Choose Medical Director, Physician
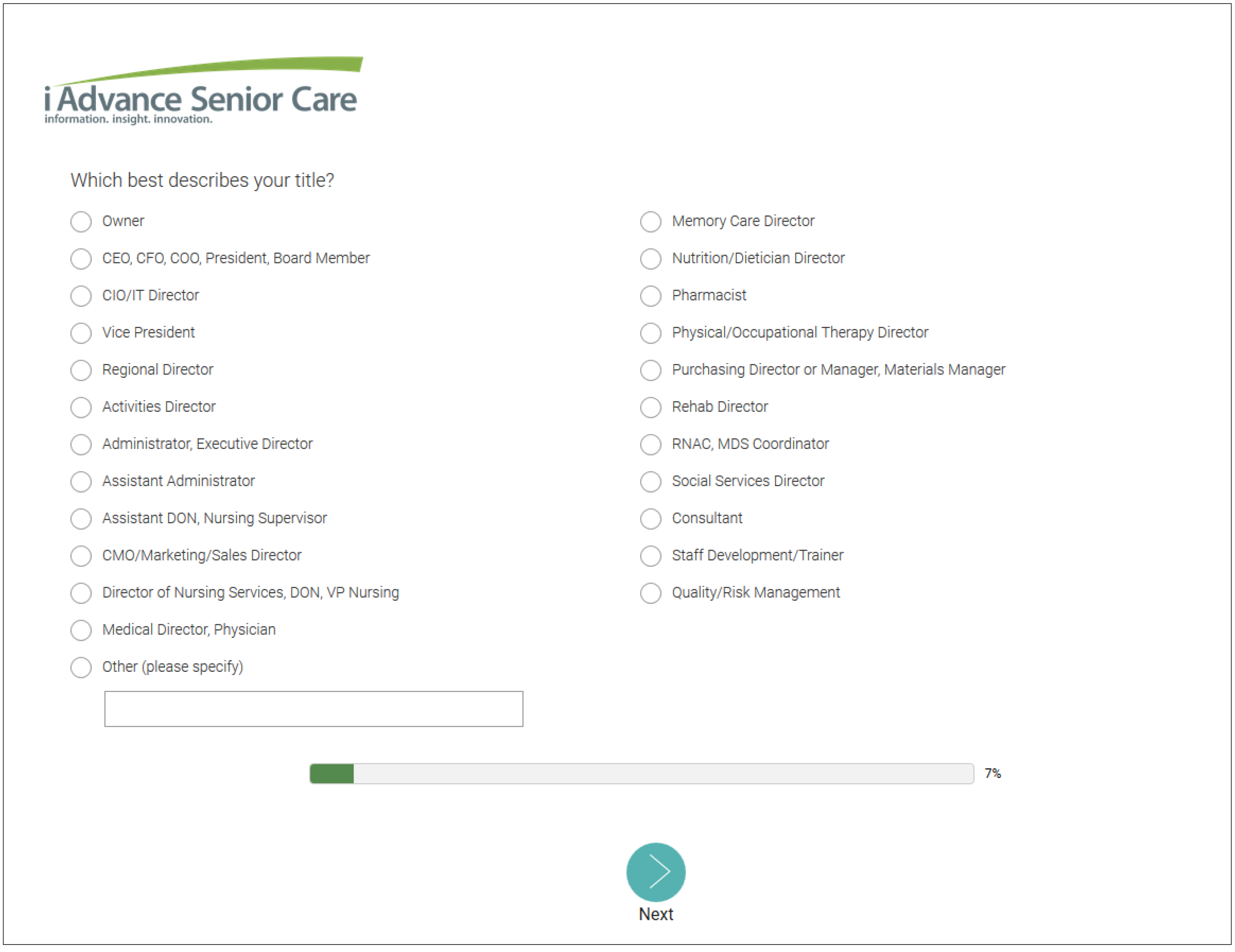 (x=81, y=630)
